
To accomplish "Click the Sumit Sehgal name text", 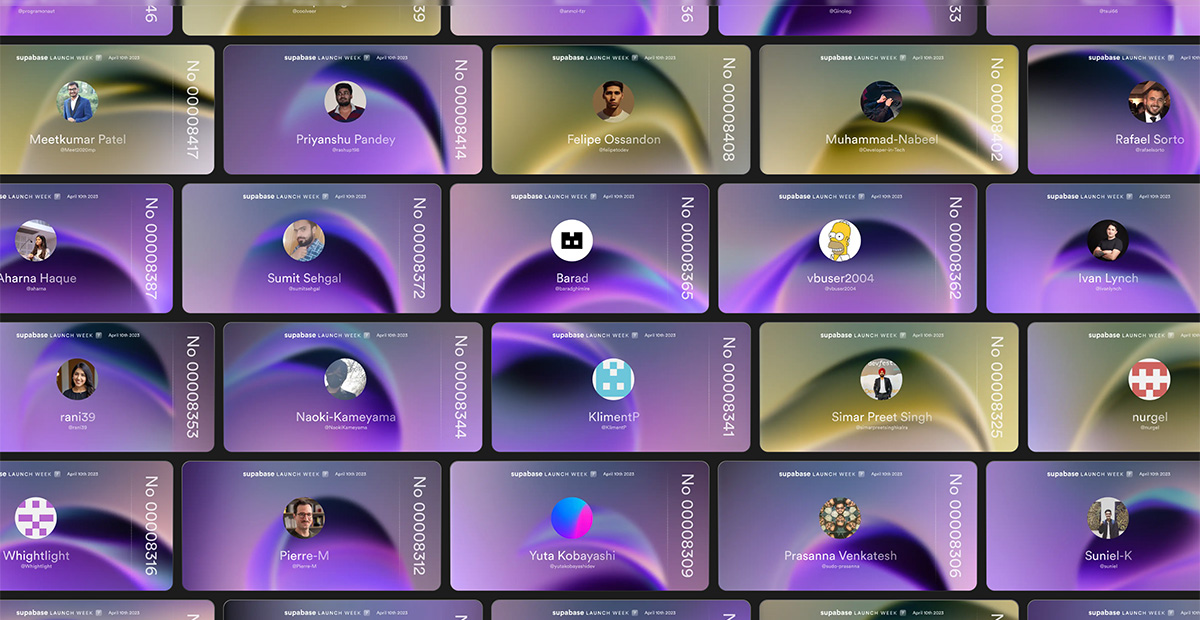I will pyautogui.click(x=304, y=278).
